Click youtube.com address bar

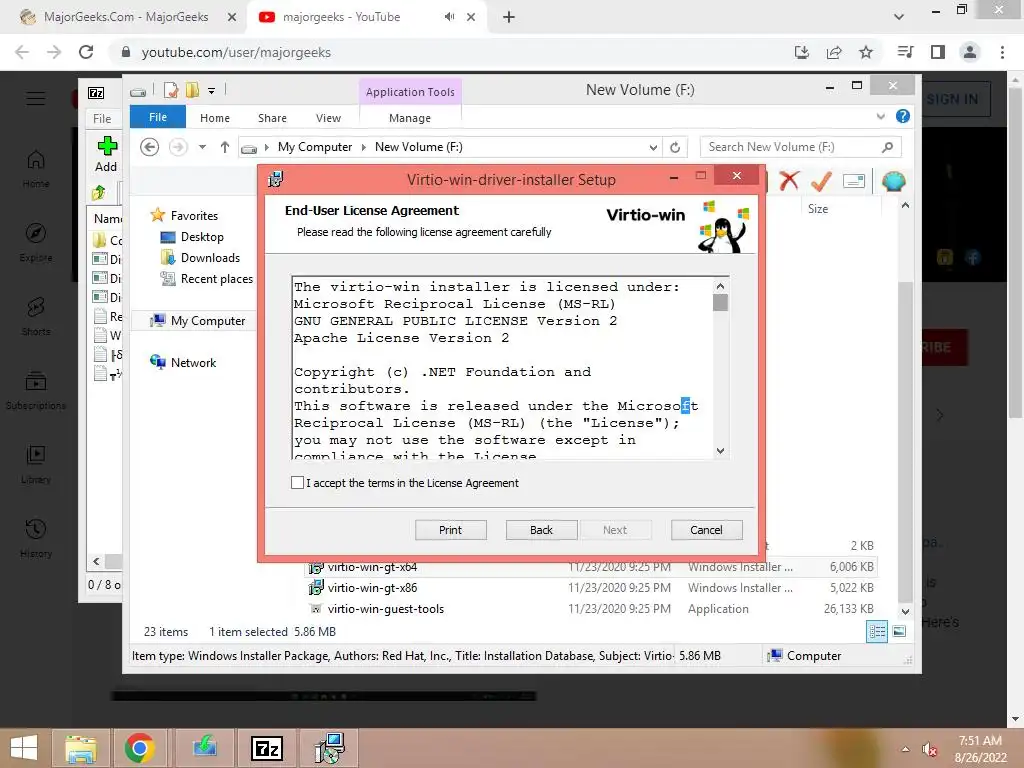[451, 52]
